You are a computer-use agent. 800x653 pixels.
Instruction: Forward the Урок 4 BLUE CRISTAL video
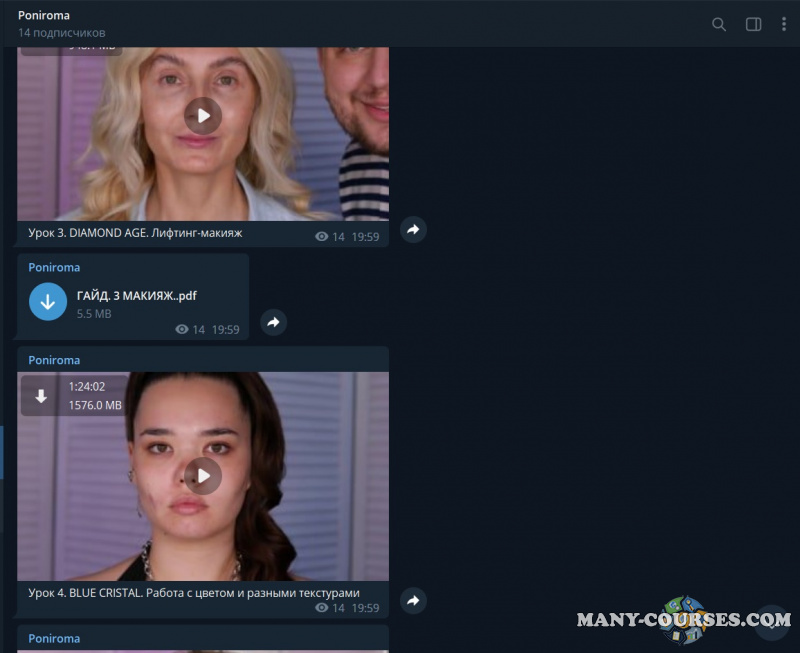click(413, 600)
